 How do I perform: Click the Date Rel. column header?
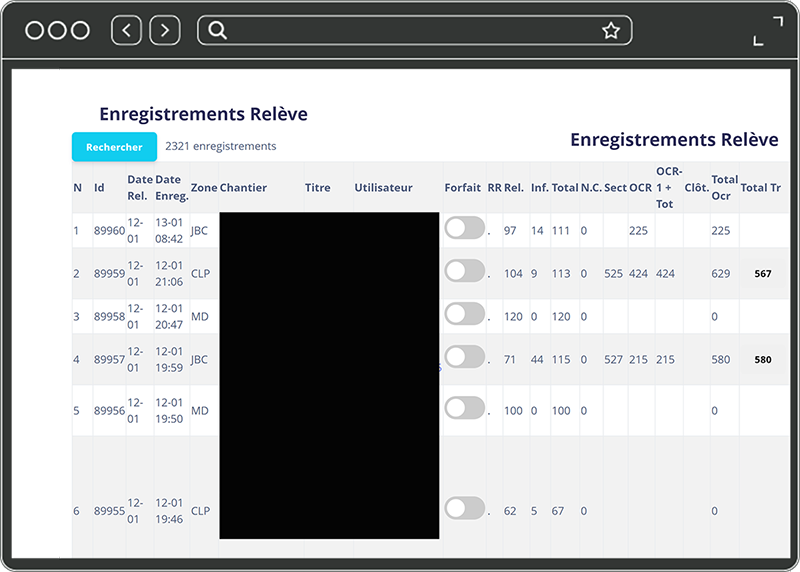coord(140,188)
